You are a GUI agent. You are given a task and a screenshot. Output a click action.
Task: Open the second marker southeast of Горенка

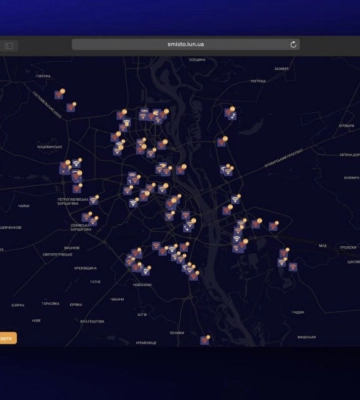(x=71, y=107)
